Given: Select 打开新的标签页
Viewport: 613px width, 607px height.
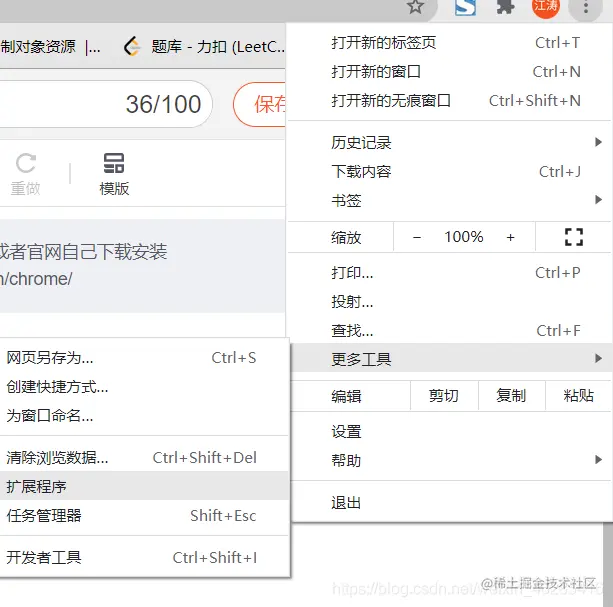Looking at the screenshot, I should 449,43.
